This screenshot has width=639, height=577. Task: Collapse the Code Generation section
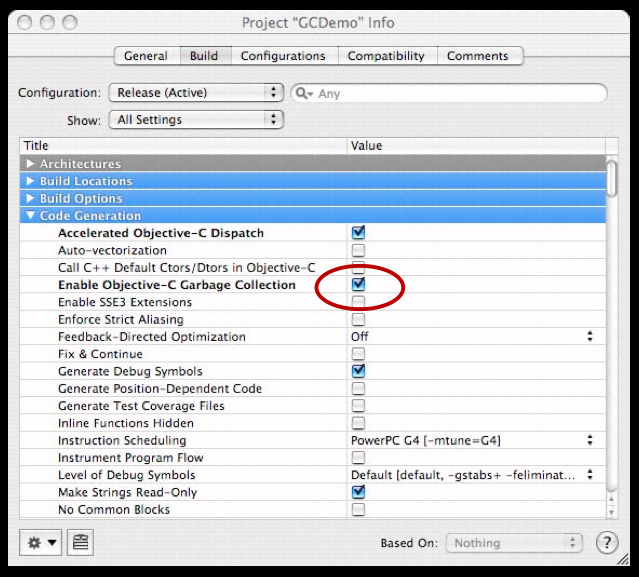tap(31, 216)
